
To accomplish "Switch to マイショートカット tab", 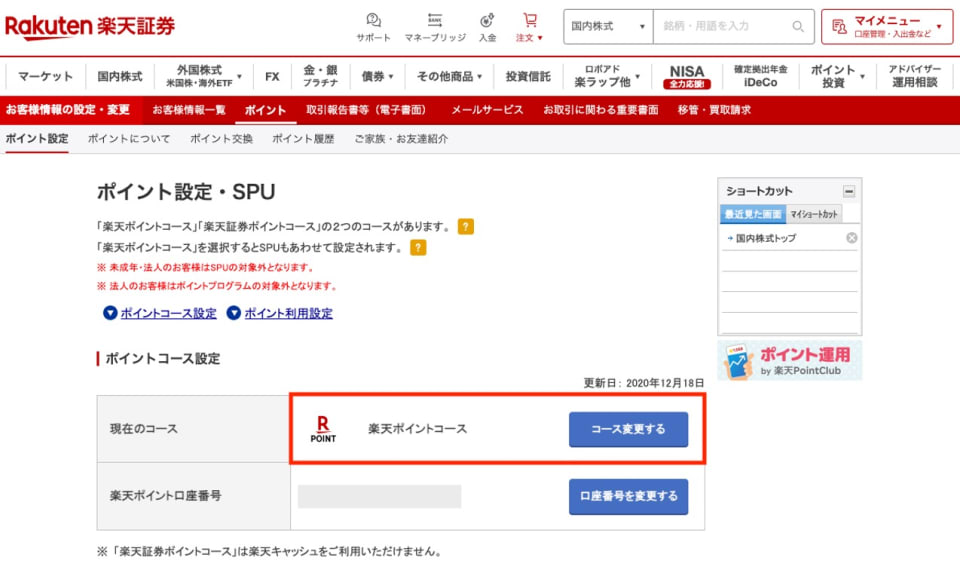I will point(814,214).
